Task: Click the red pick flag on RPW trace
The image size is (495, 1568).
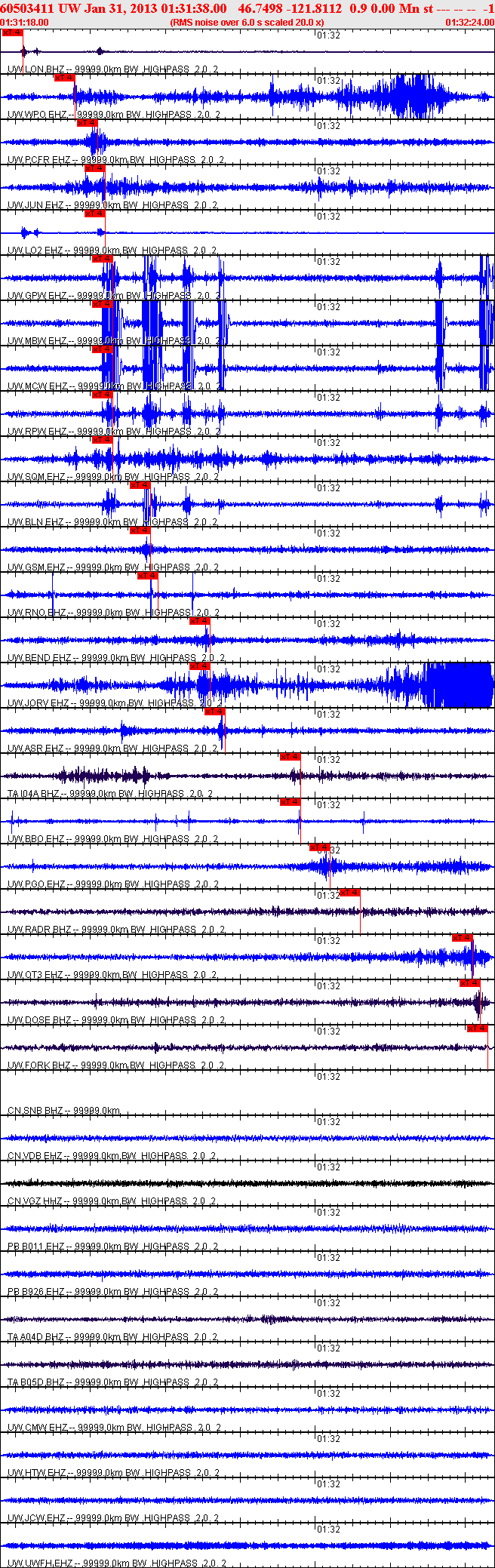Action: click(103, 395)
